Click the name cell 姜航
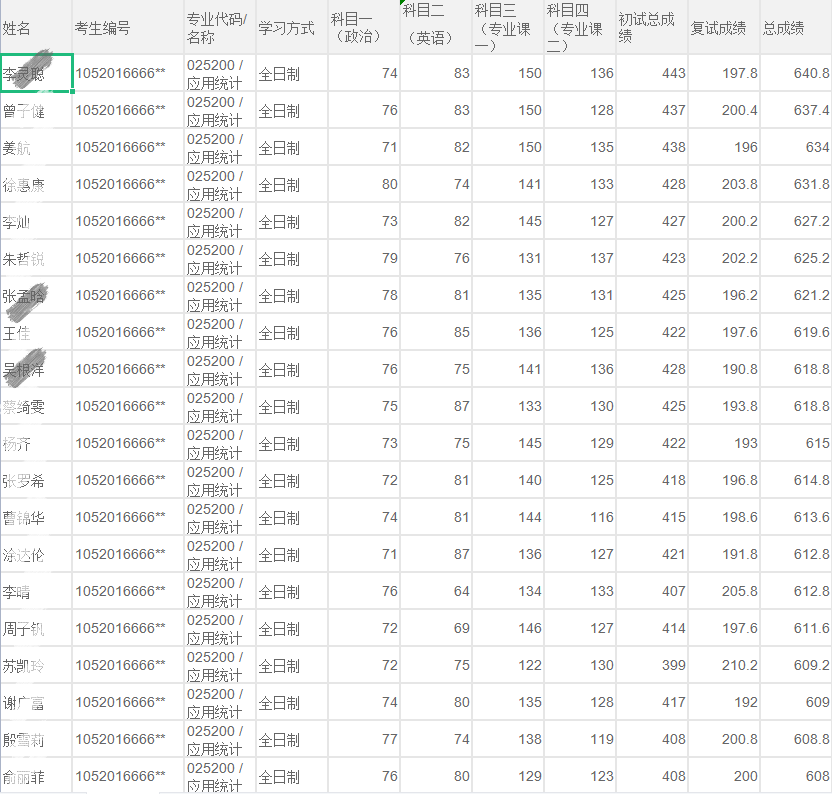Image resolution: width=832 pixels, height=794 pixels. [x=36, y=147]
